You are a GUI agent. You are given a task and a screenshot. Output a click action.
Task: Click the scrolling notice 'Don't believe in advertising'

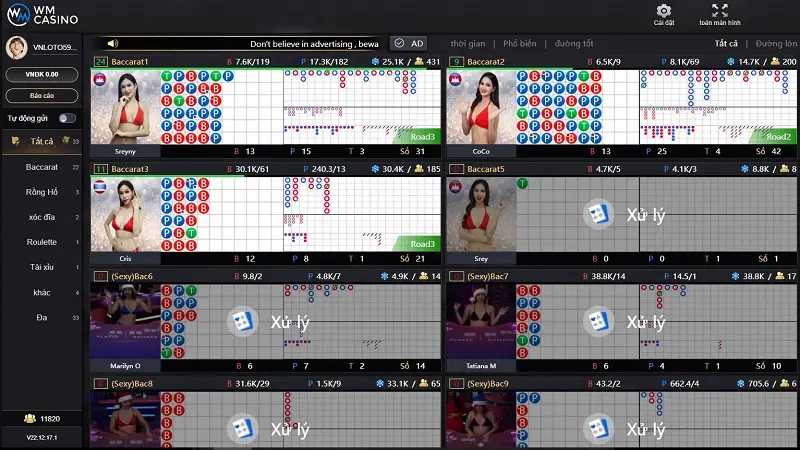pyautogui.click(x=314, y=44)
